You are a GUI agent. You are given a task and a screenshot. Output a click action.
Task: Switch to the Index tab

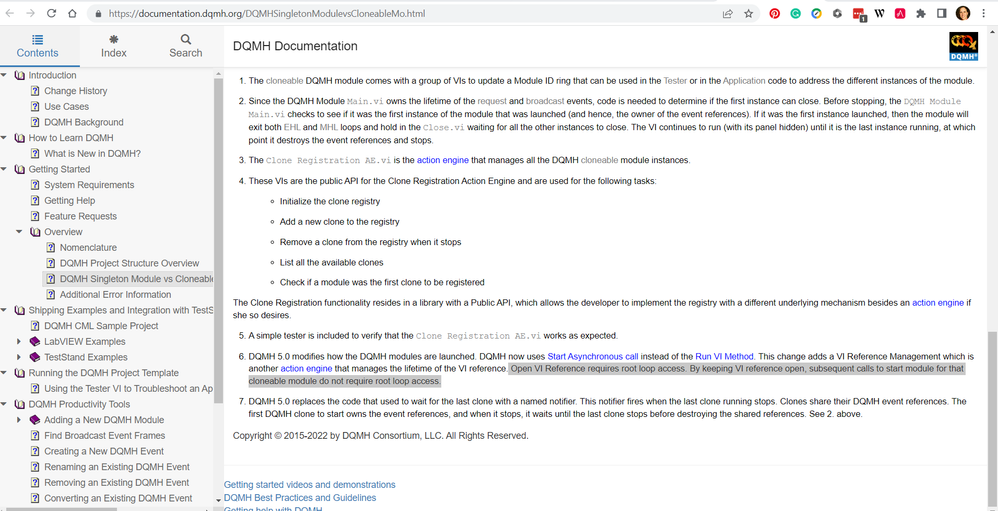click(114, 46)
